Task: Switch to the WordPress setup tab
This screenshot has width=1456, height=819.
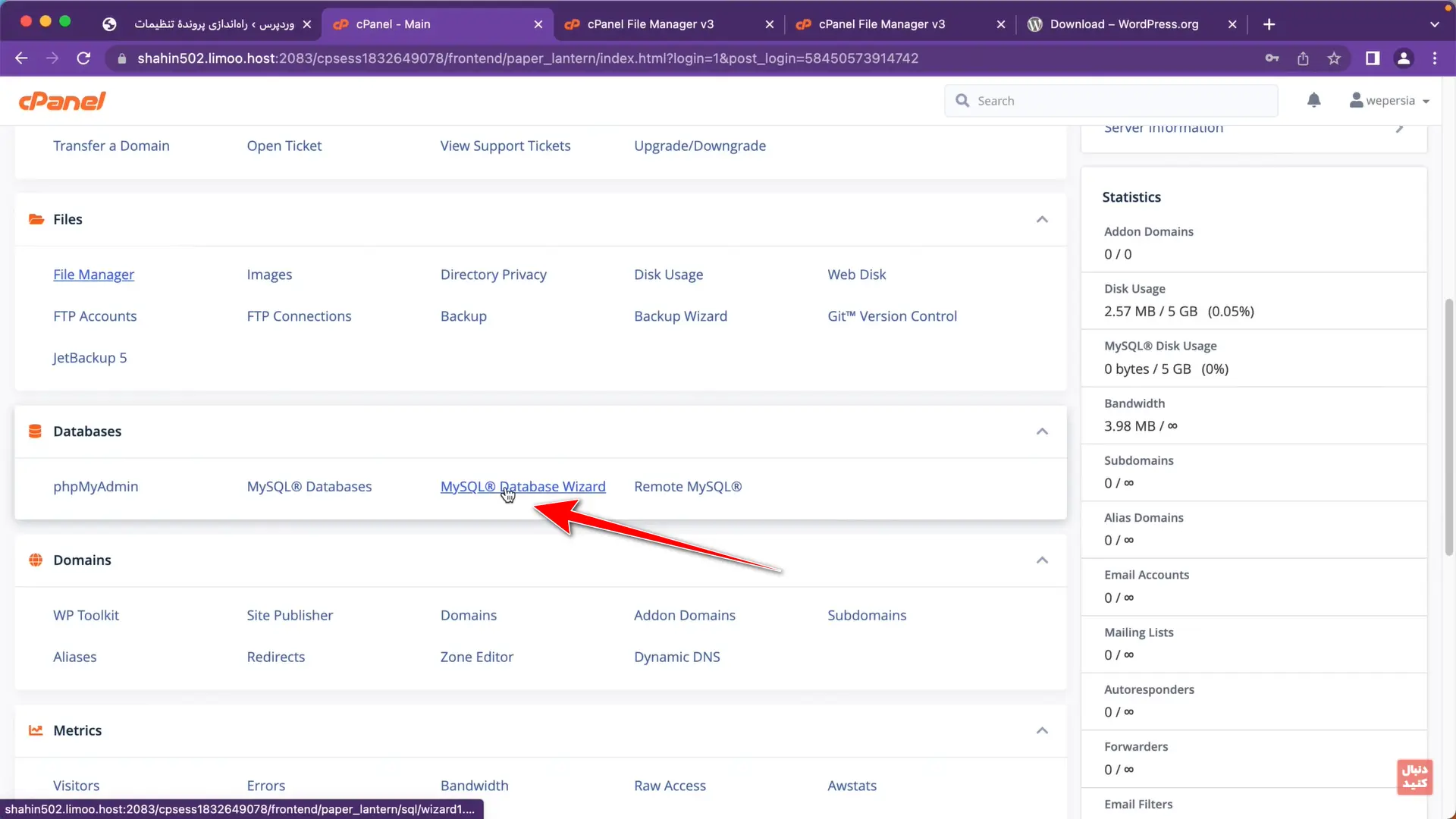Action: [206, 24]
